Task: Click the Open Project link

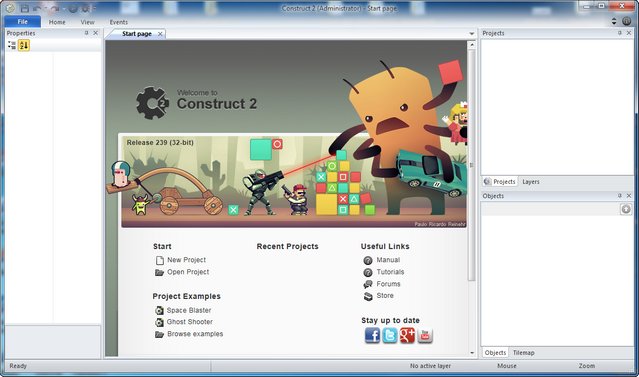Action: pos(188,272)
